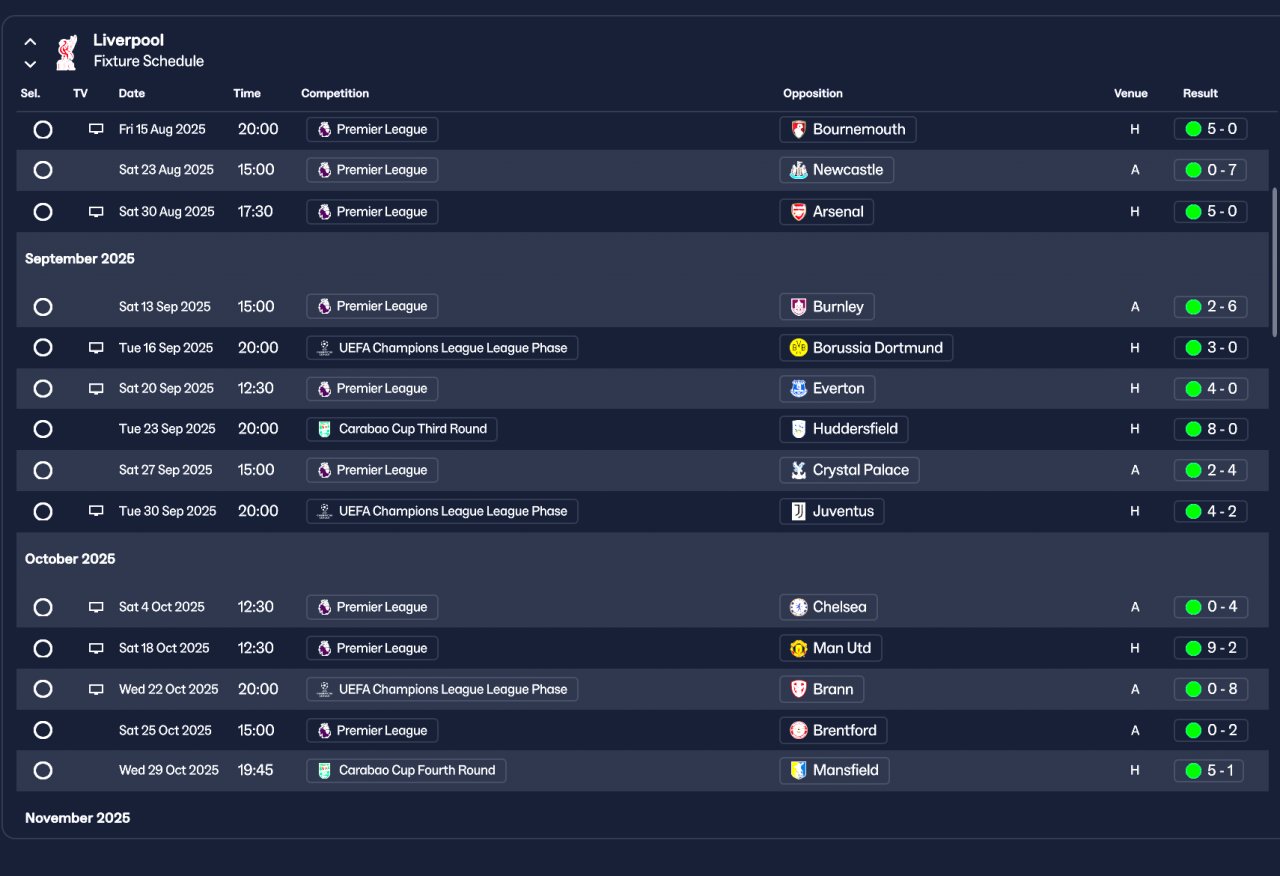The height and width of the screenshot is (876, 1280).
Task: Click the up chevron beside the Liverpool title
Action: (x=30, y=42)
